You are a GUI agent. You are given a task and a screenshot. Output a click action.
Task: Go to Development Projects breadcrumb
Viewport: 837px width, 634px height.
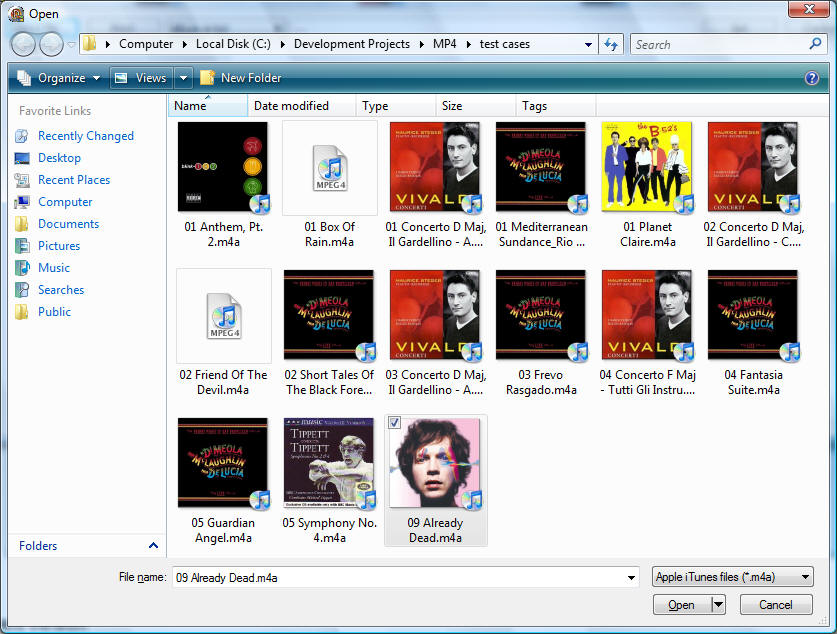click(352, 44)
